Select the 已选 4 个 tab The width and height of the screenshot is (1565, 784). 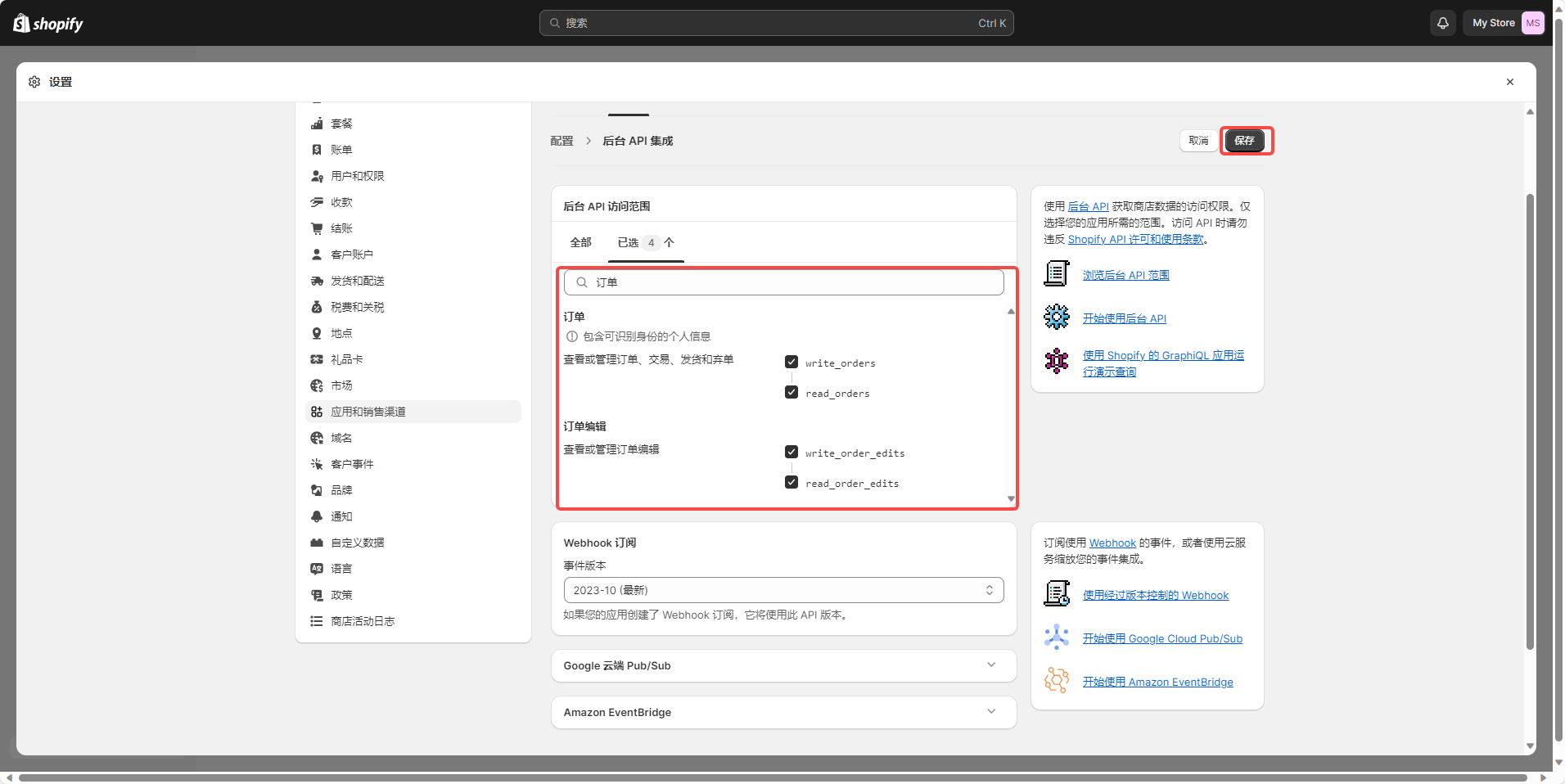click(646, 242)
